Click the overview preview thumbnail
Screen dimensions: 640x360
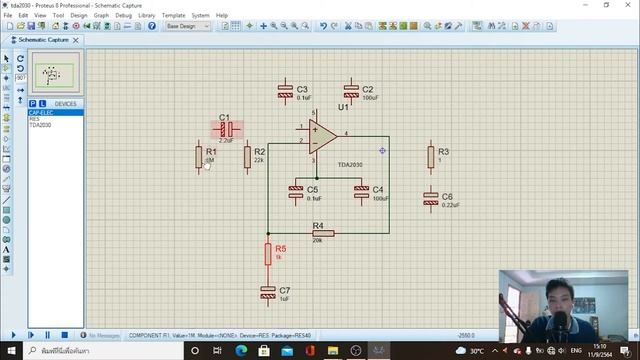pos(56,73)
